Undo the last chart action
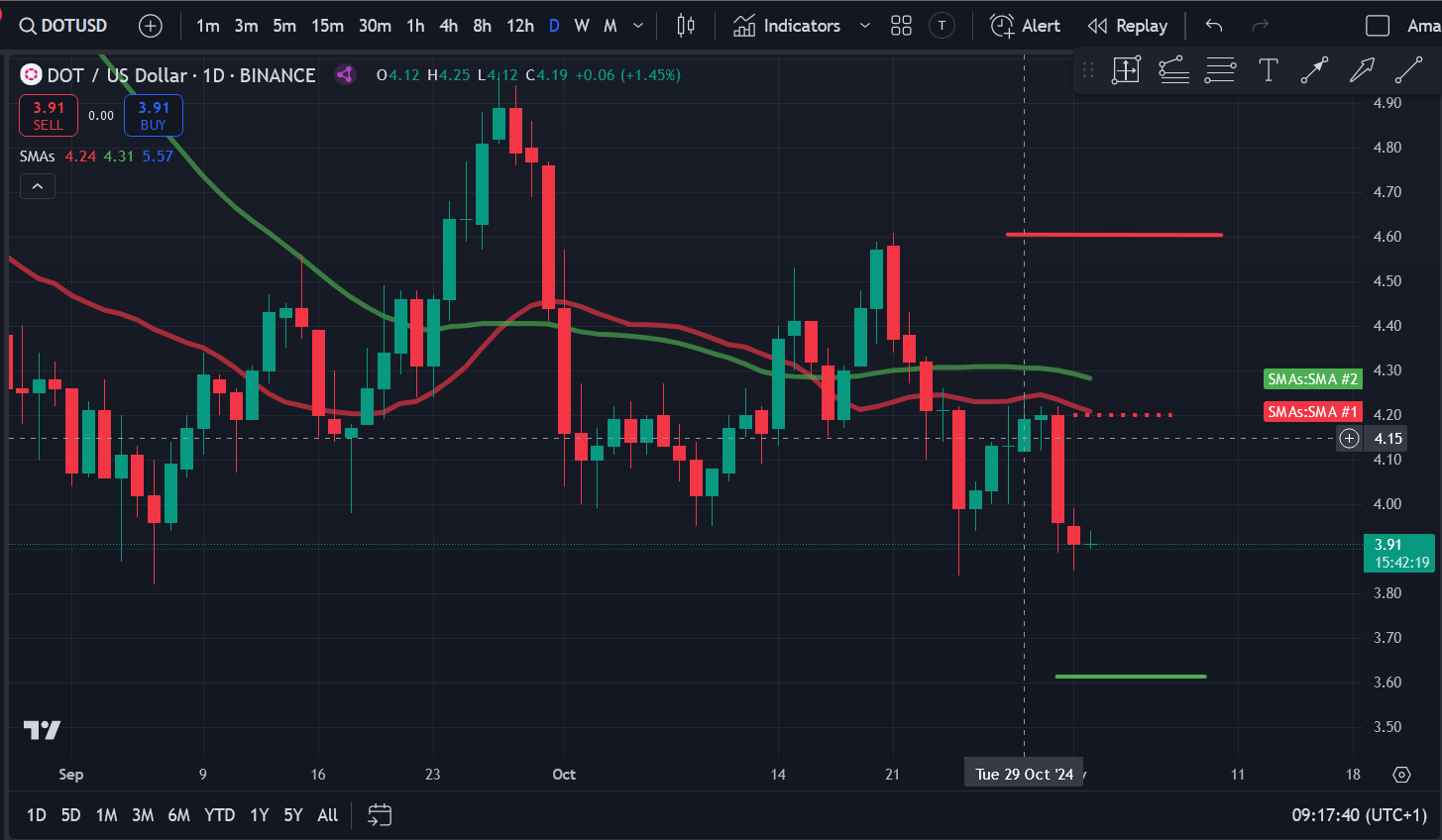The image size is (1442, 840). coord(1214,26)
